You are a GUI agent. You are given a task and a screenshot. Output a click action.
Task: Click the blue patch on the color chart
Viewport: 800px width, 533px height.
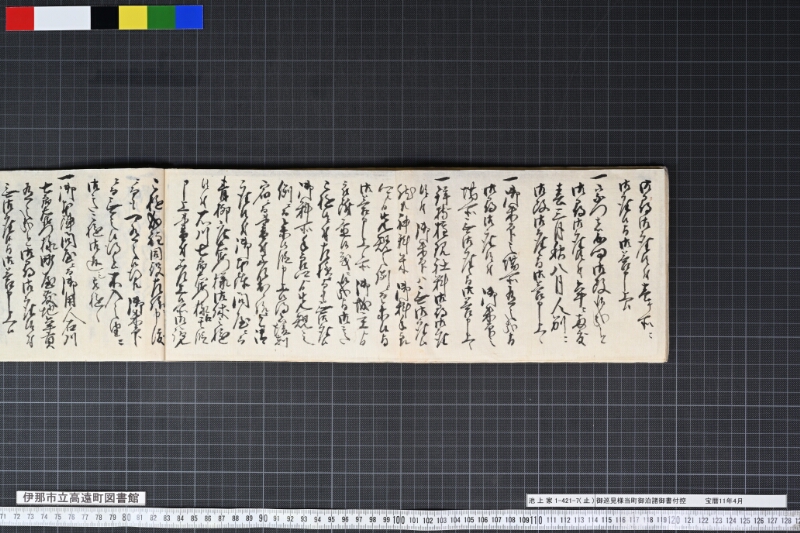189,18
